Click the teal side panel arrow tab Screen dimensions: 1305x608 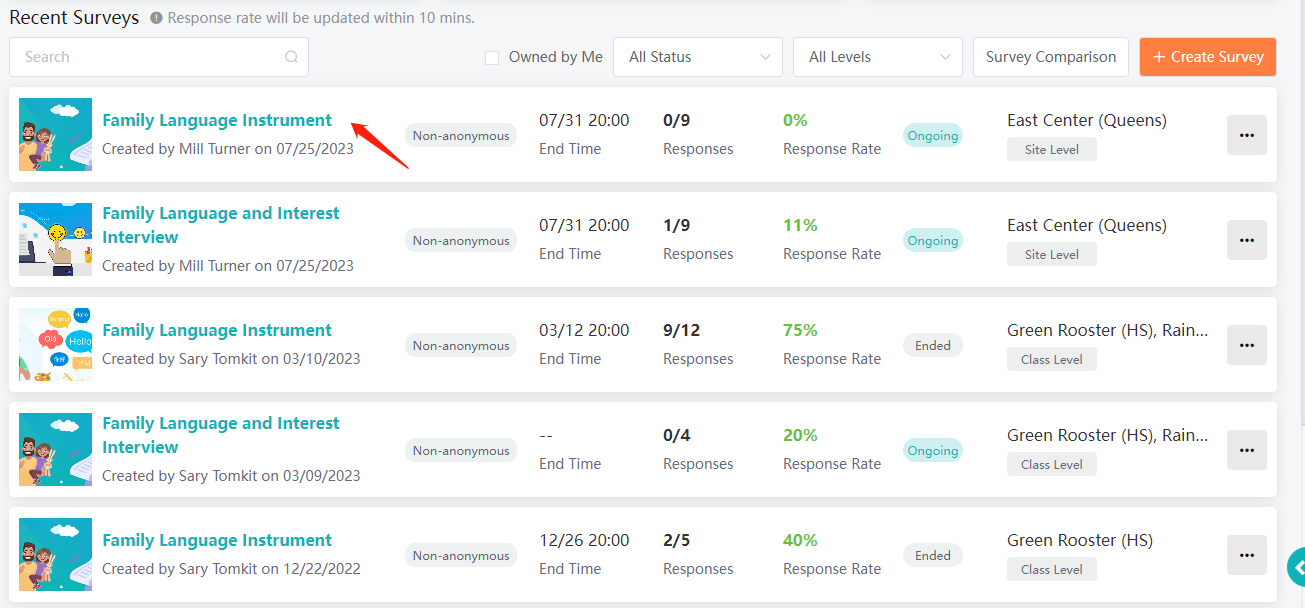click(1296, 567)
